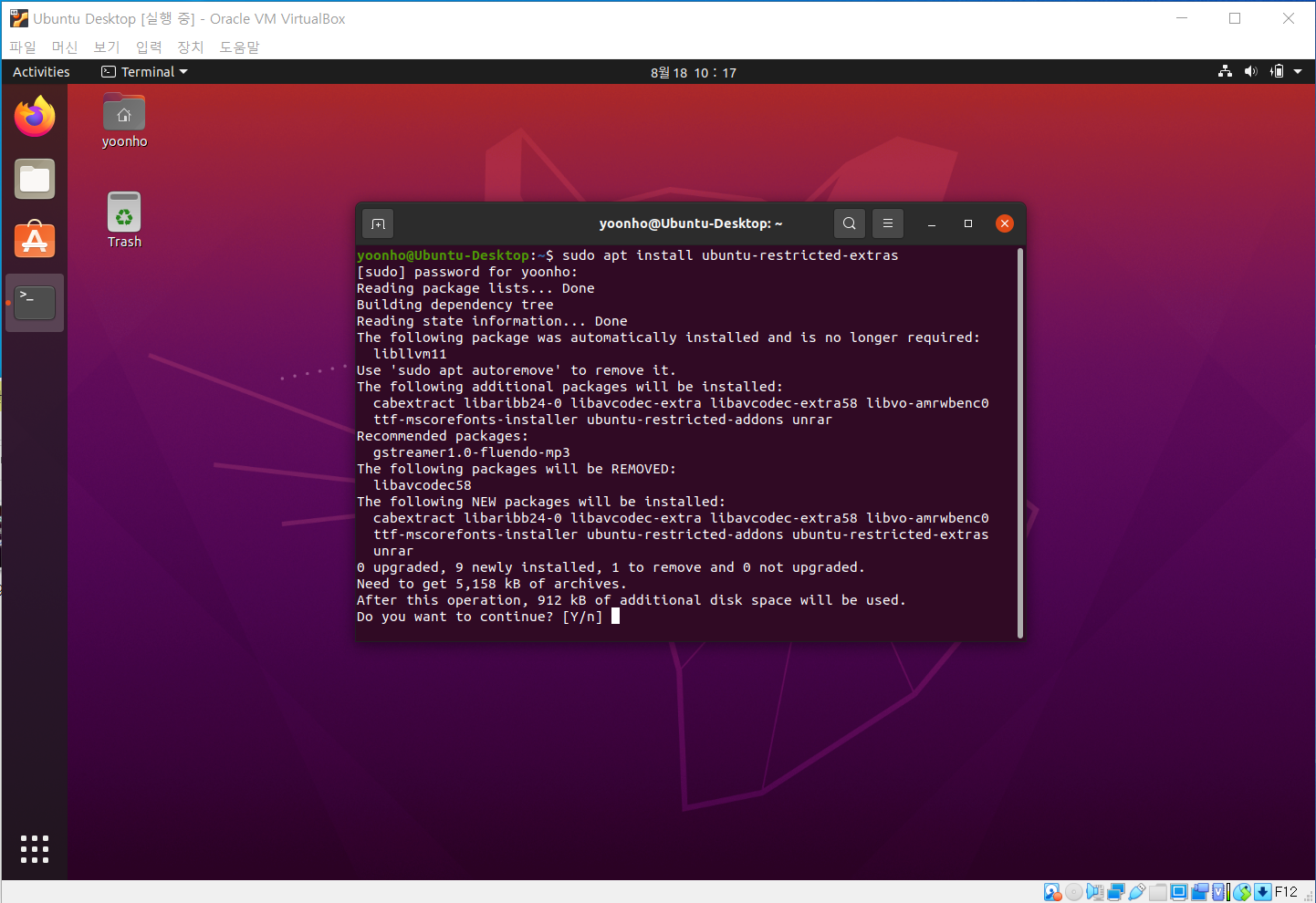Open the terminal hamburger menu
This screenshot has width=1316, height=903.
click(x=888, y=223)
